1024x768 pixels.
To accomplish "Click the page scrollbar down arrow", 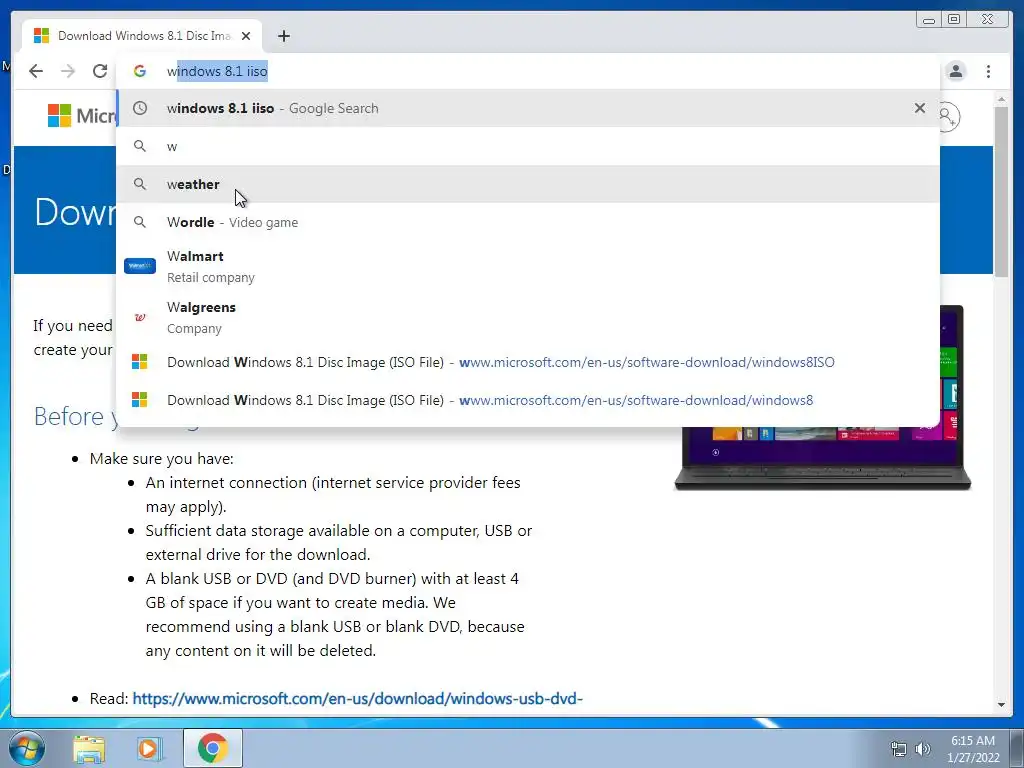I will click(1001, 705).
